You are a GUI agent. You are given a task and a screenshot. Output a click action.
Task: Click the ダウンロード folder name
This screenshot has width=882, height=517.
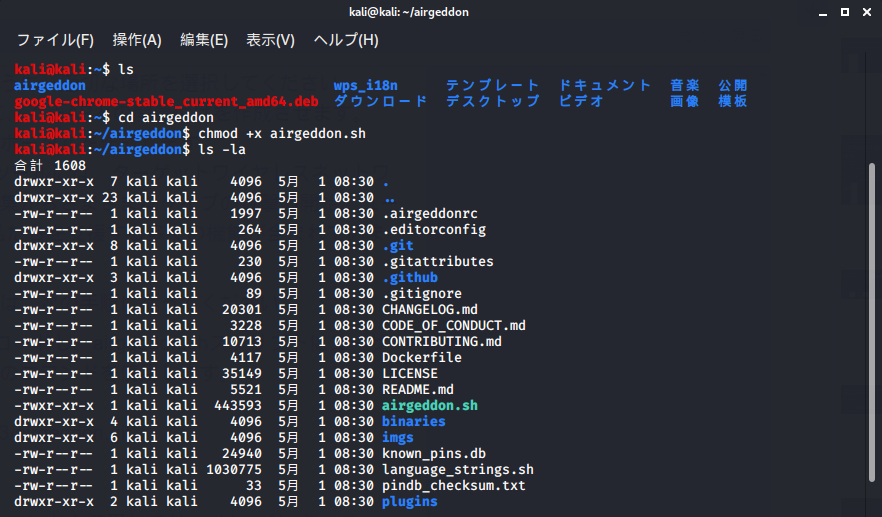pos(381,101)
